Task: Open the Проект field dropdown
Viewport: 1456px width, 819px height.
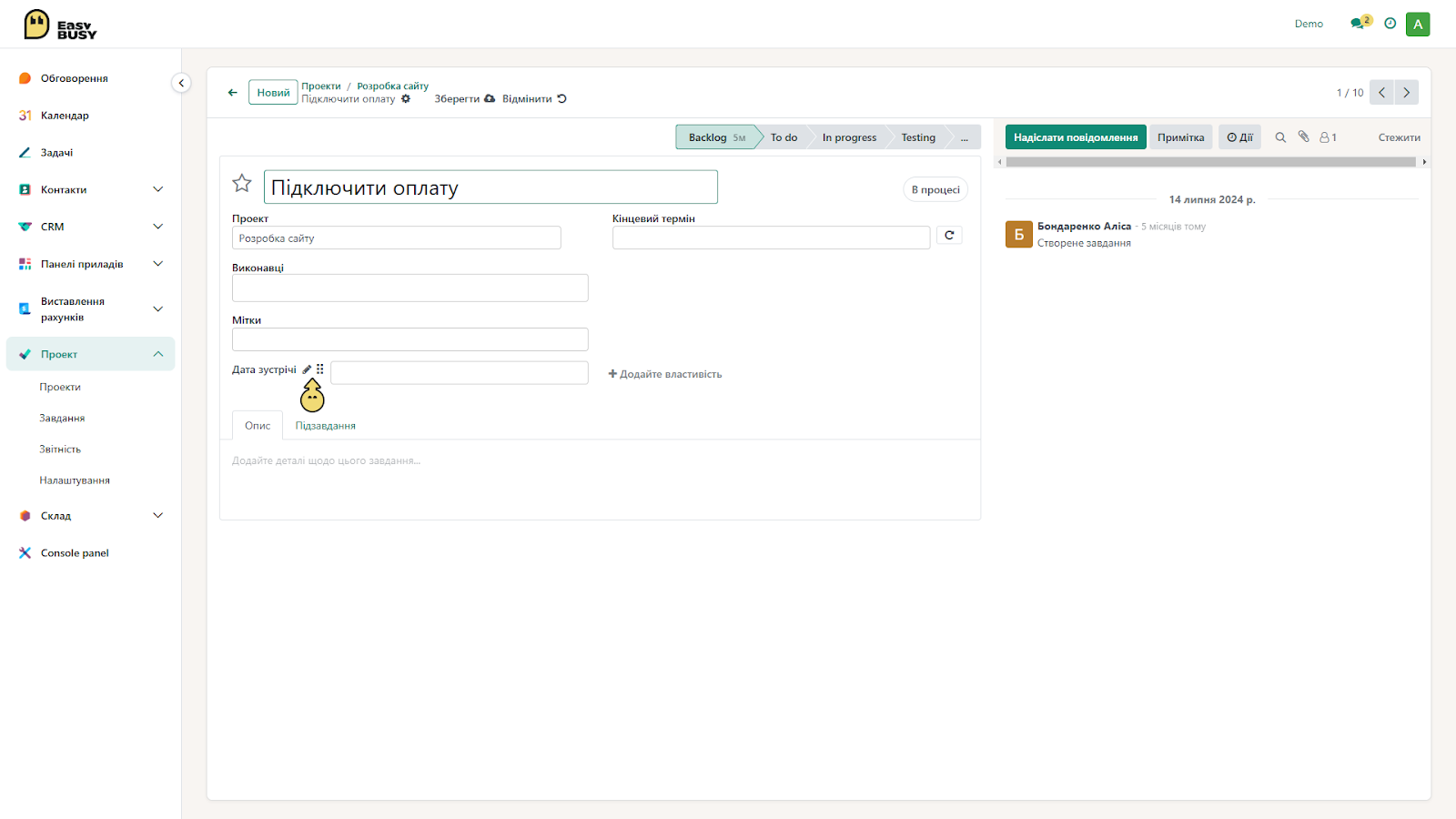Action: pyautogui.click(x=396, y=238)
